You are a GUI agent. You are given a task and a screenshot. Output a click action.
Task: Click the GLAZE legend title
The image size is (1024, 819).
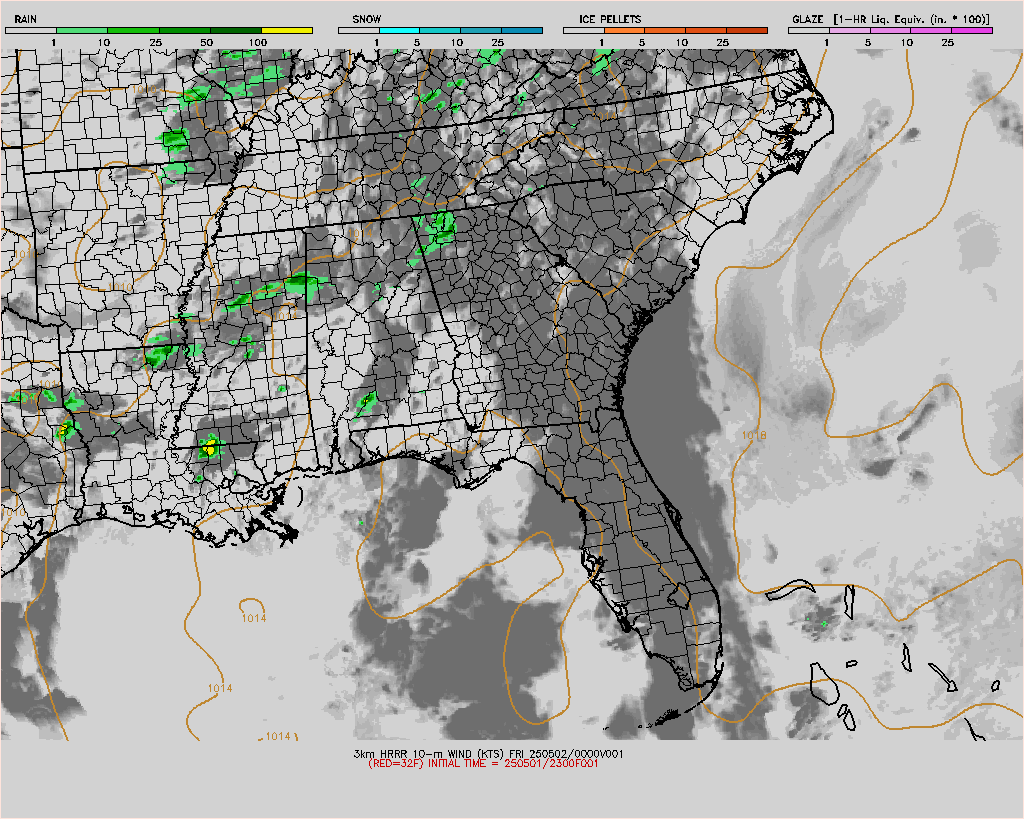(808, 19)
